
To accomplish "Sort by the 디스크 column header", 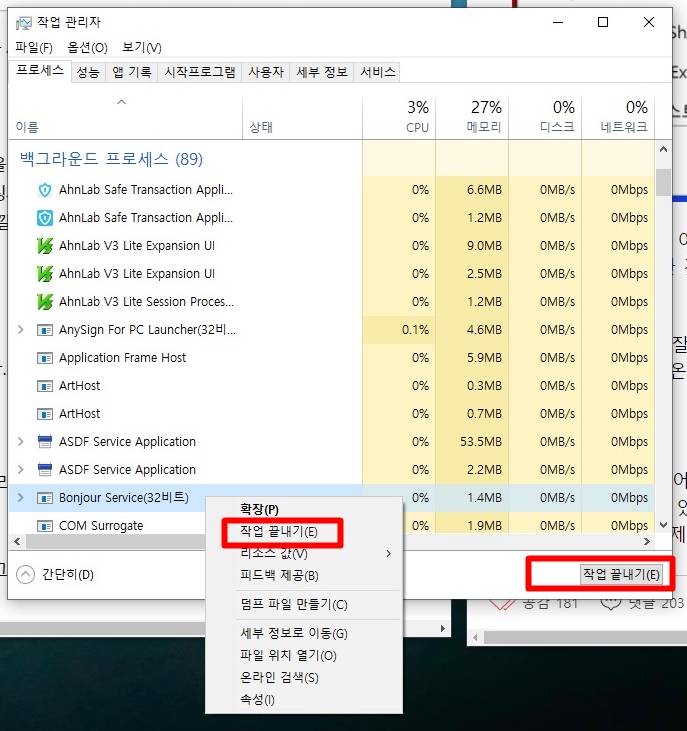I will 545,118.
